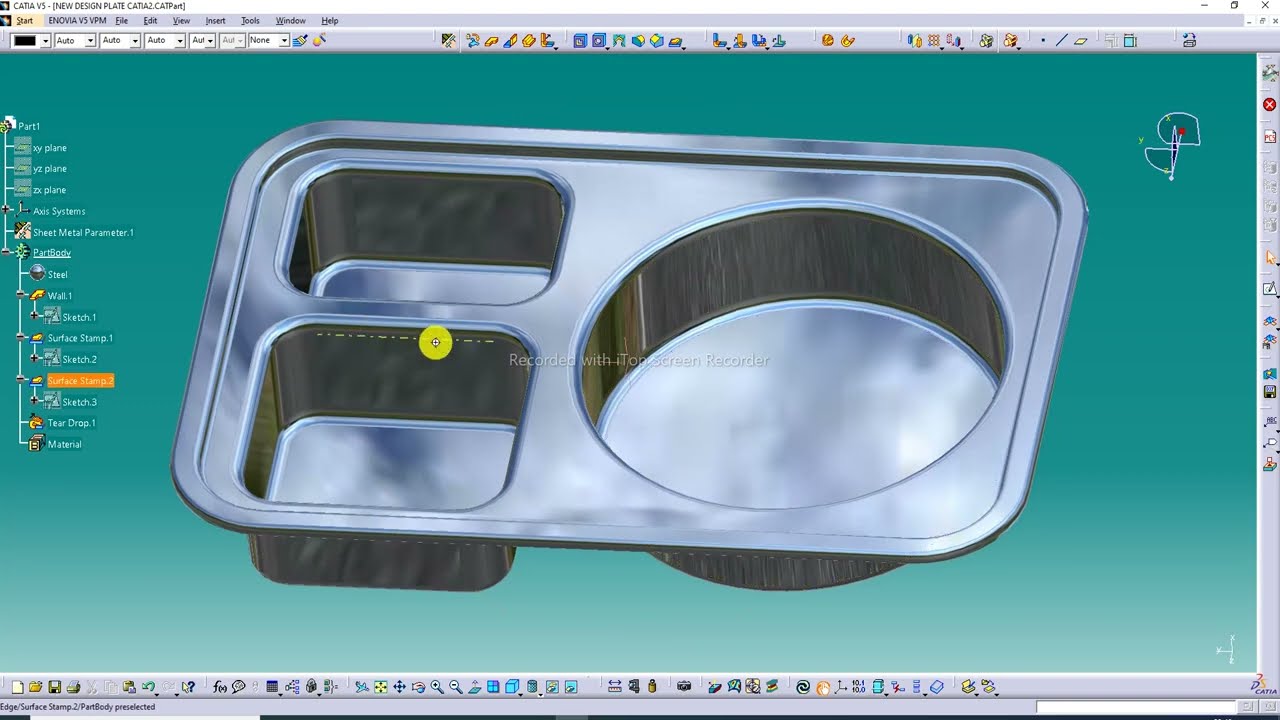1280x720 pixels.
Task: Click the Print icon
Action: tap(73, 687)
